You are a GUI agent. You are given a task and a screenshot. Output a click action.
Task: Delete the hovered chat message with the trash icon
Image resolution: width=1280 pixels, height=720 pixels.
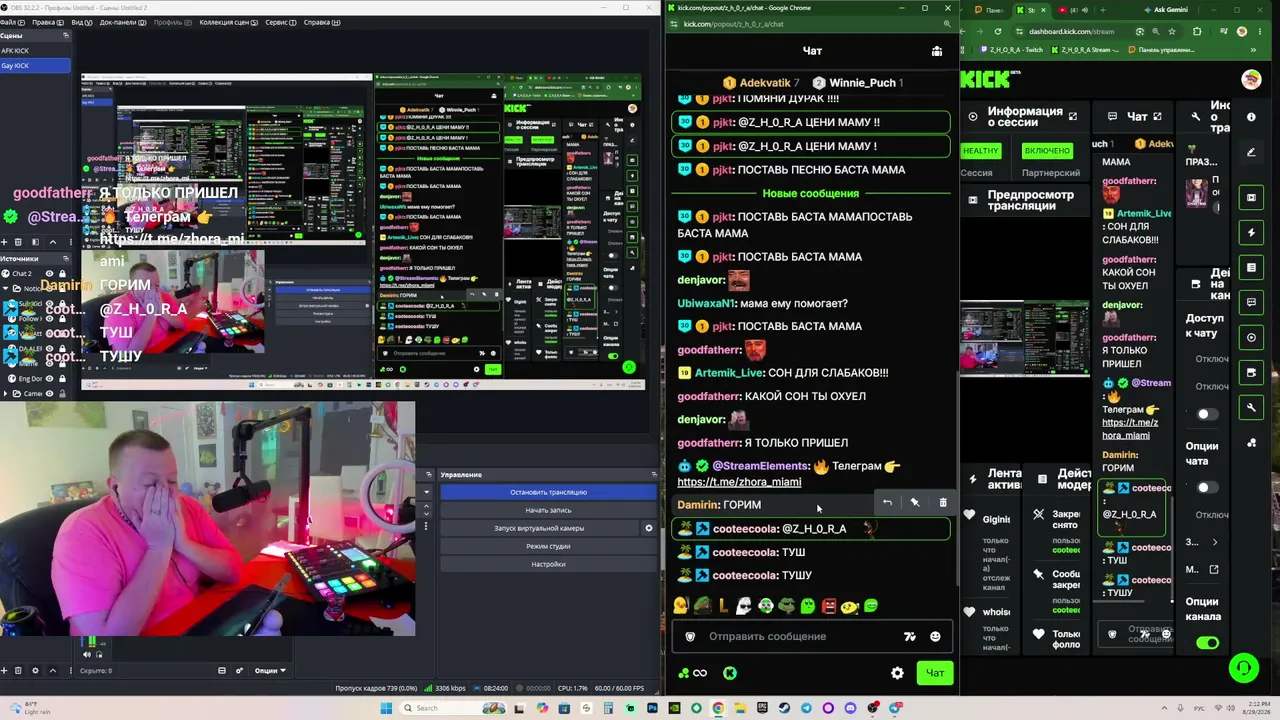point(943,503)
